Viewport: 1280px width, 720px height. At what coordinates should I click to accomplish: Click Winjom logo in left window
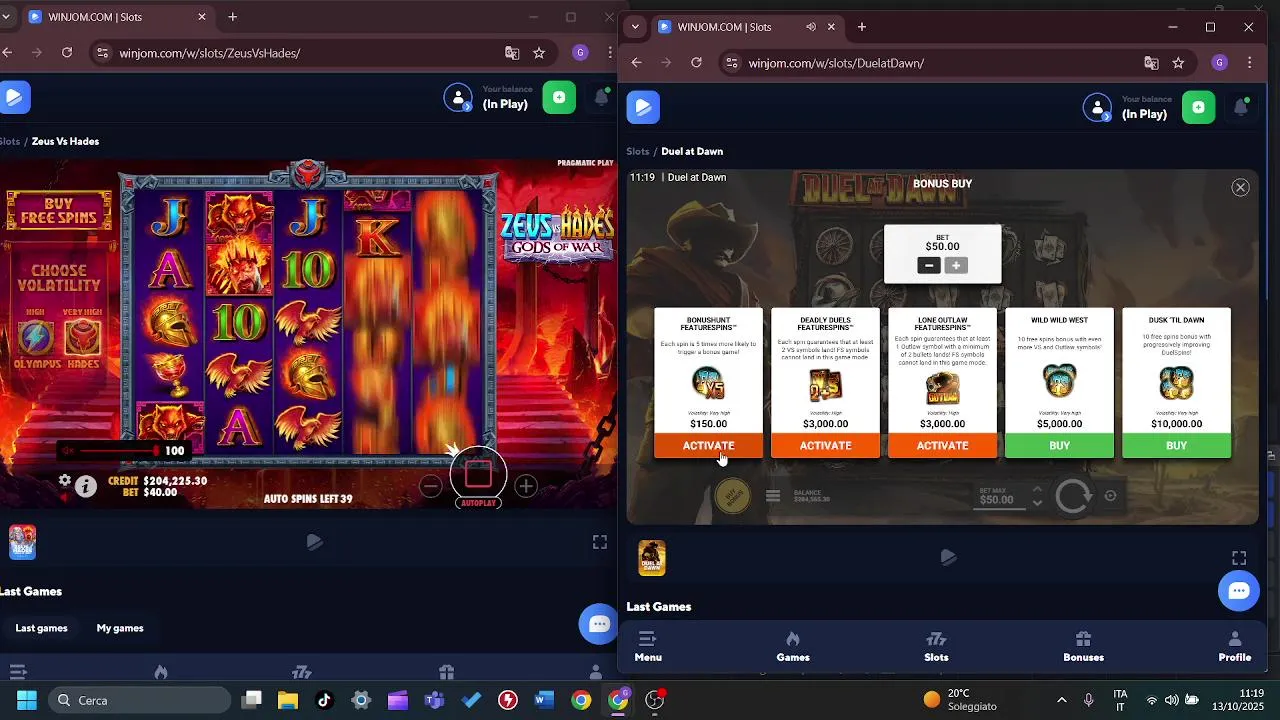point(14,97)
